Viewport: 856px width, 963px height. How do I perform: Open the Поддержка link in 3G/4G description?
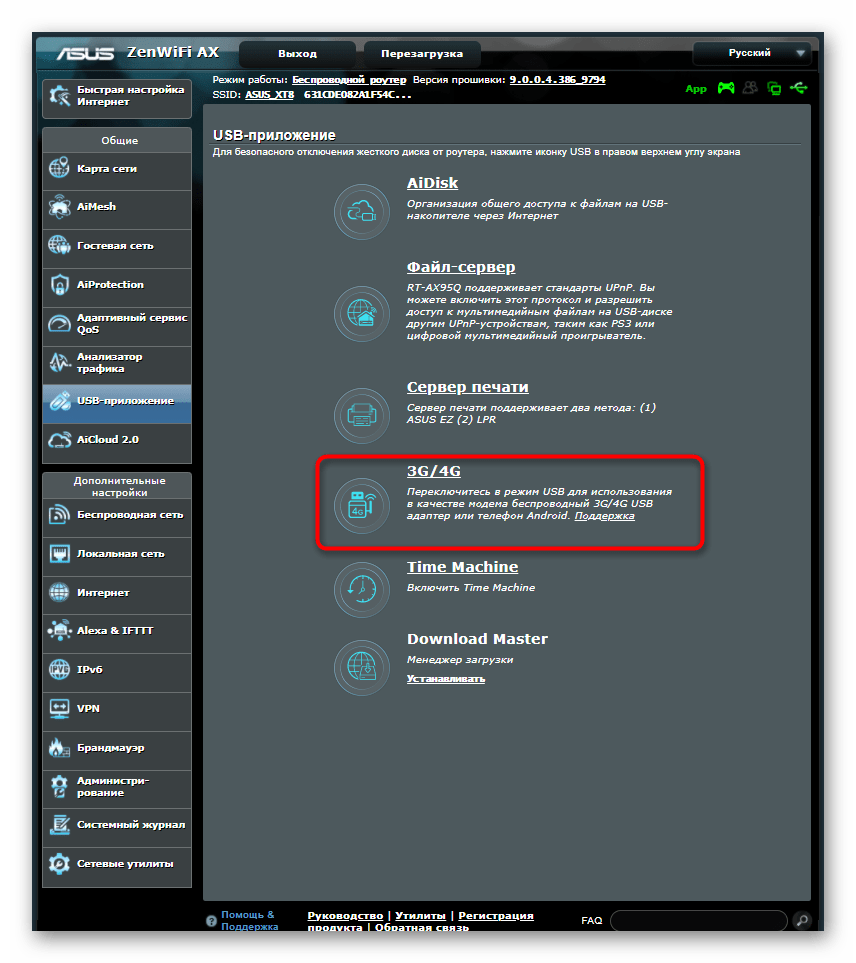click(x=604, y=516)
